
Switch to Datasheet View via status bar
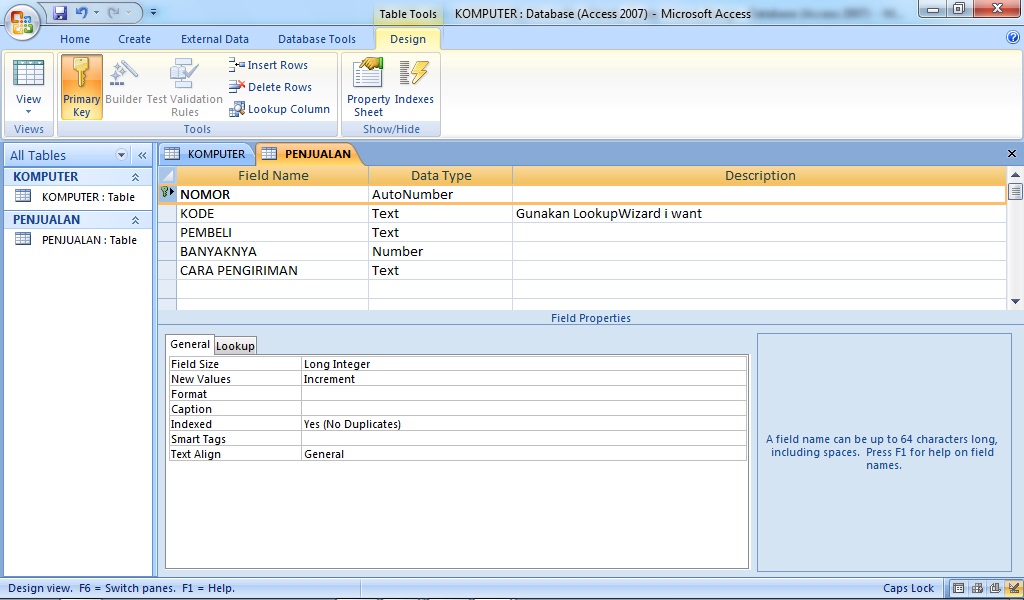click(958, 588)
